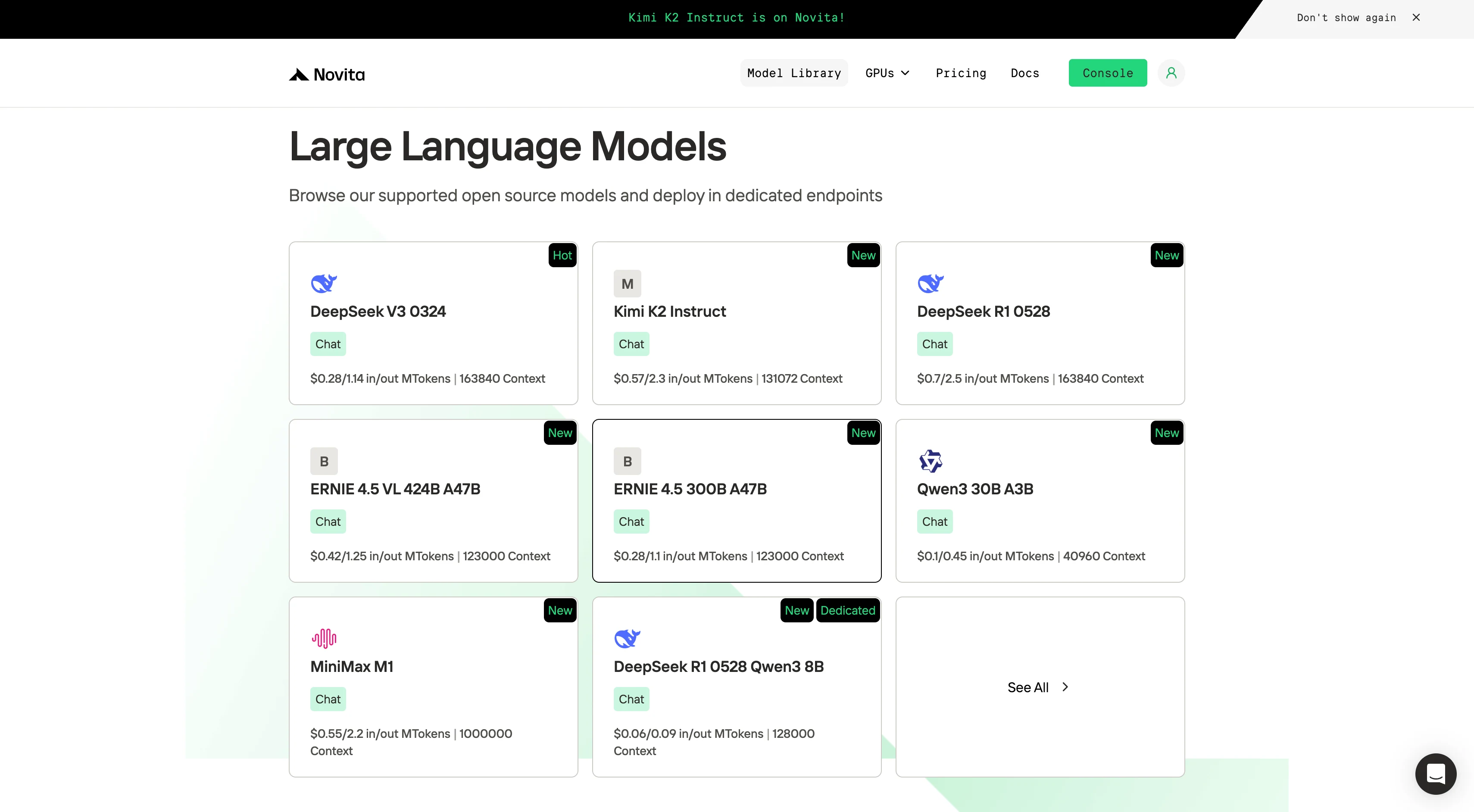Click the Kimi K2 Instruct announcement text
Screen dimensions: 1474x812
coord(737,17)
